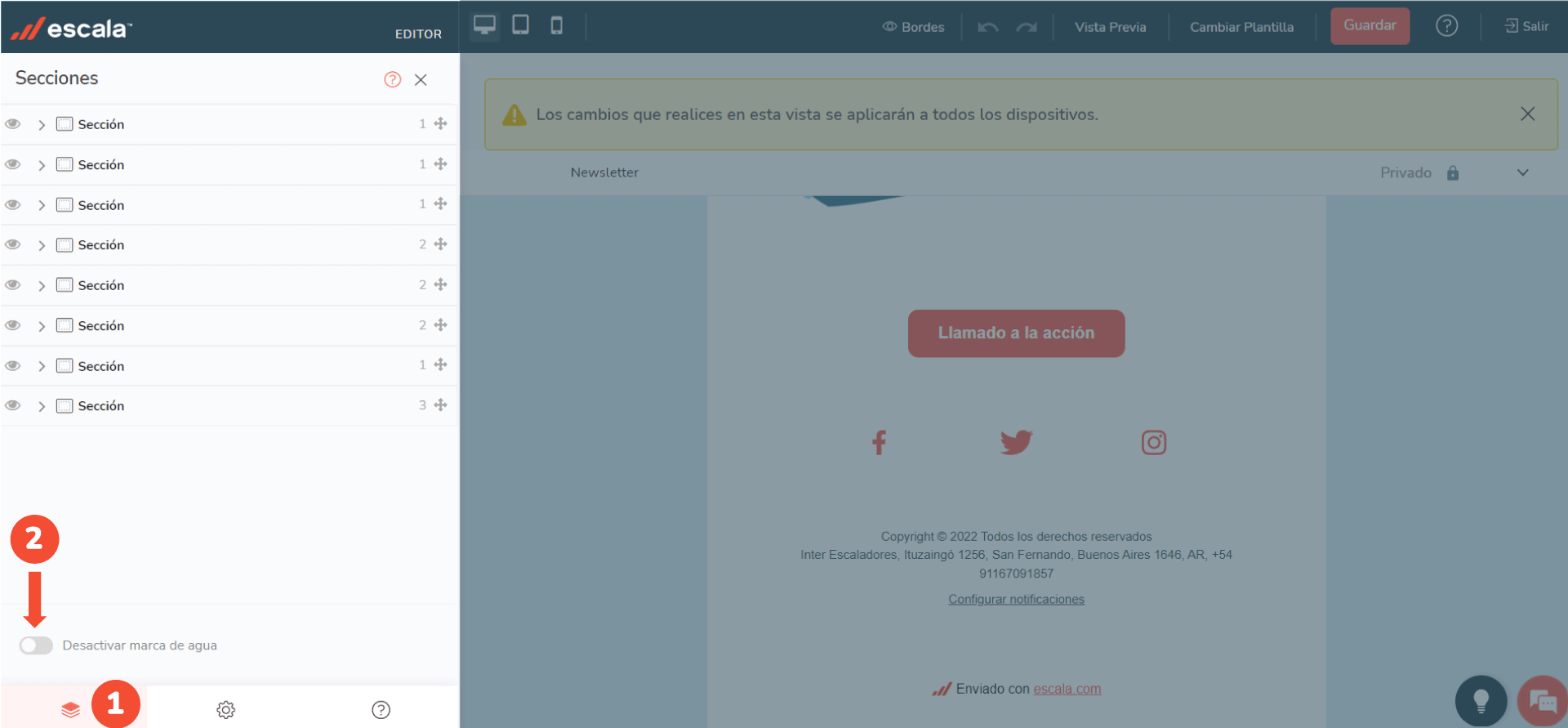Viewport: 1568px width, 728px height.
Task: Click move handle of fourth Sección row
Action: coord(440,244)
